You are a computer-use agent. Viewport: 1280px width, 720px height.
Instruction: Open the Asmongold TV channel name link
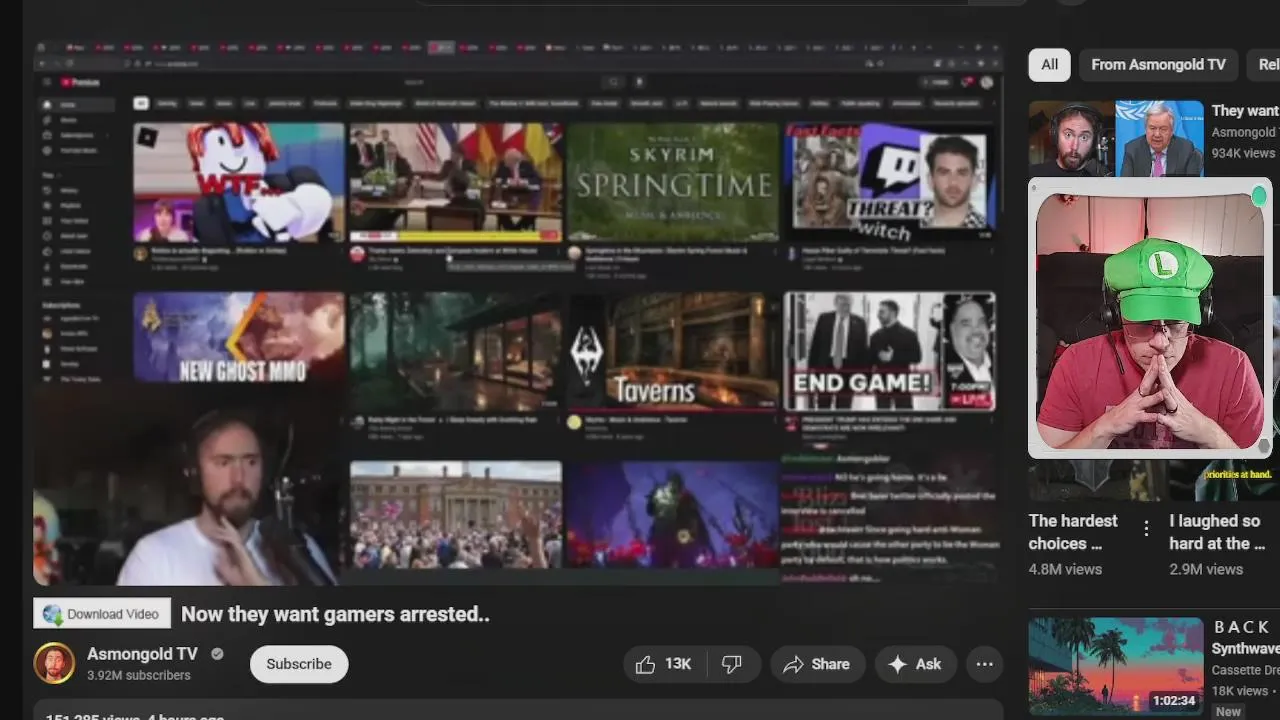pos(142,654)
